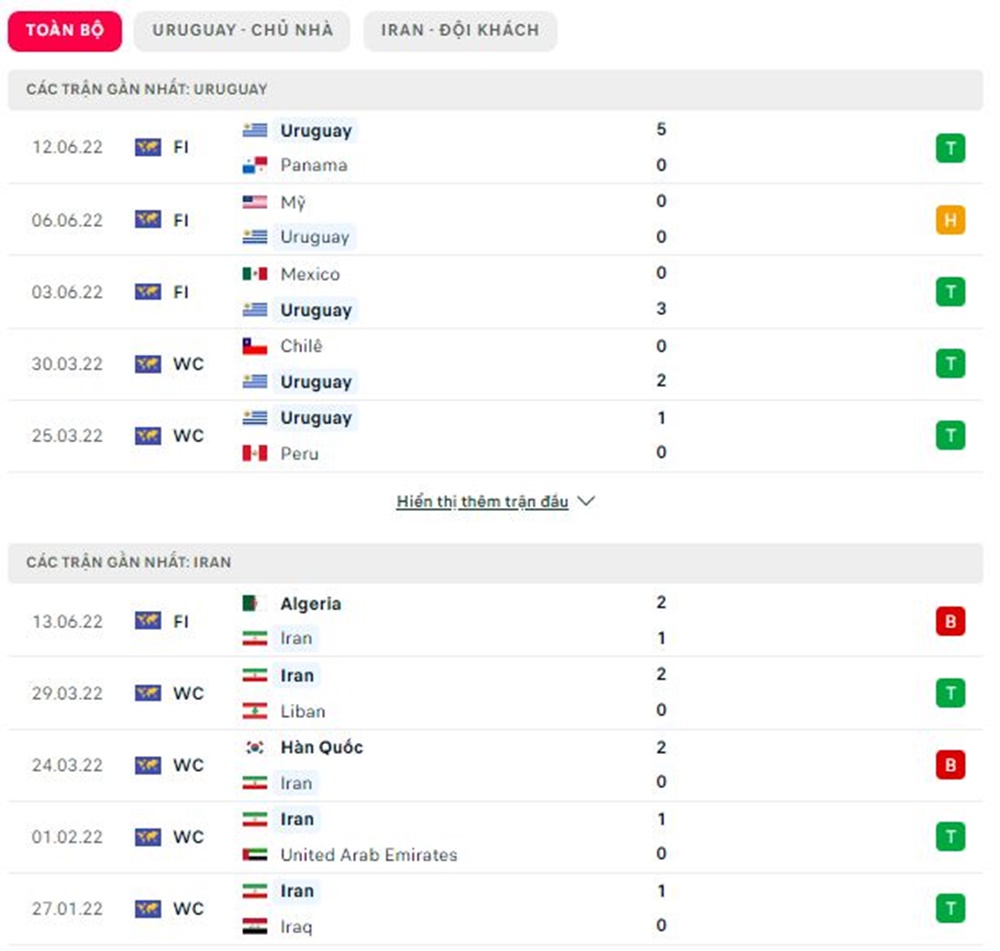The width and height of the screenshot is (1000, 951).
Task: Open the Hàn Quốc team link
Action: (x=321, y=748)
